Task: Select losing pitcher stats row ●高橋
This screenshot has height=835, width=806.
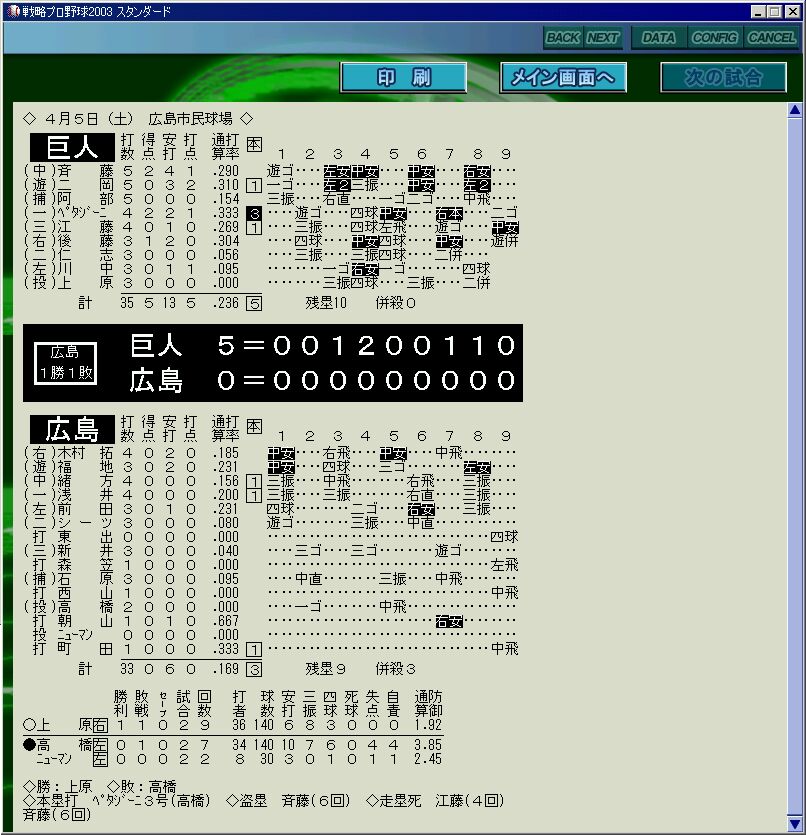Action: (233, 745)
